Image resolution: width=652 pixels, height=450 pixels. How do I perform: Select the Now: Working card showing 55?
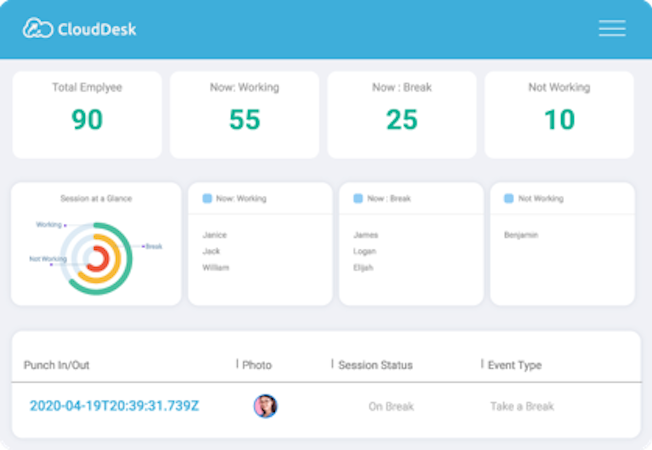coord(244,115)
